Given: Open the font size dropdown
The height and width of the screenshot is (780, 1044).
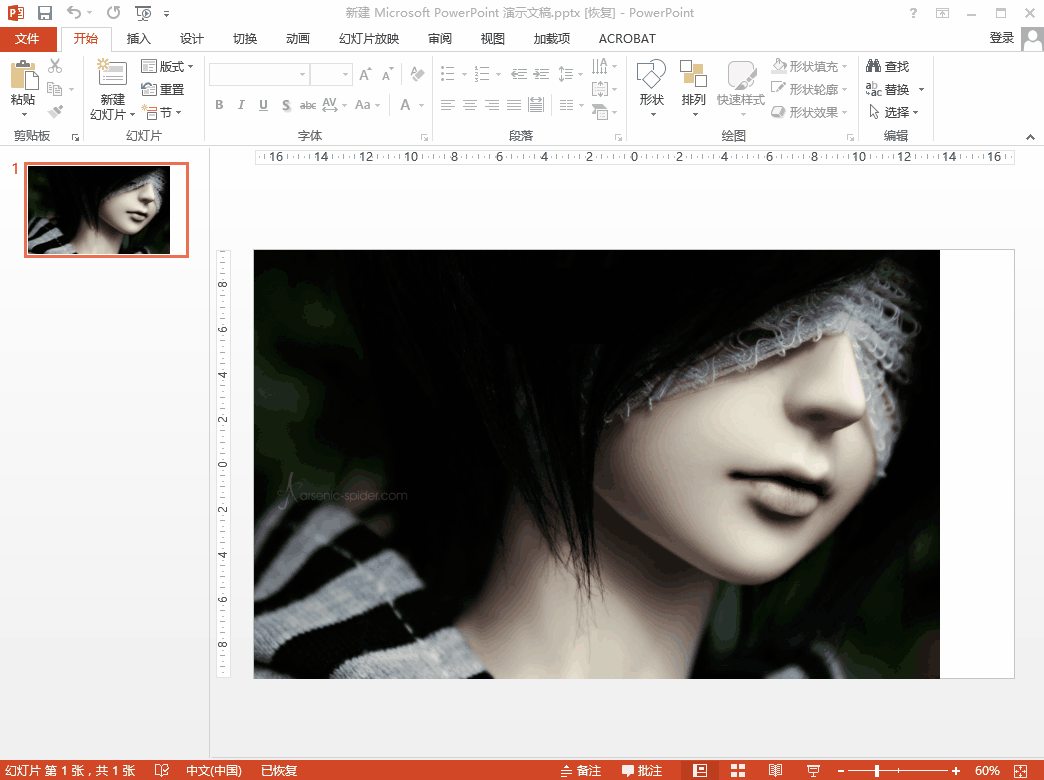Looking at the screenshot, I should click(x=346, y=74).
